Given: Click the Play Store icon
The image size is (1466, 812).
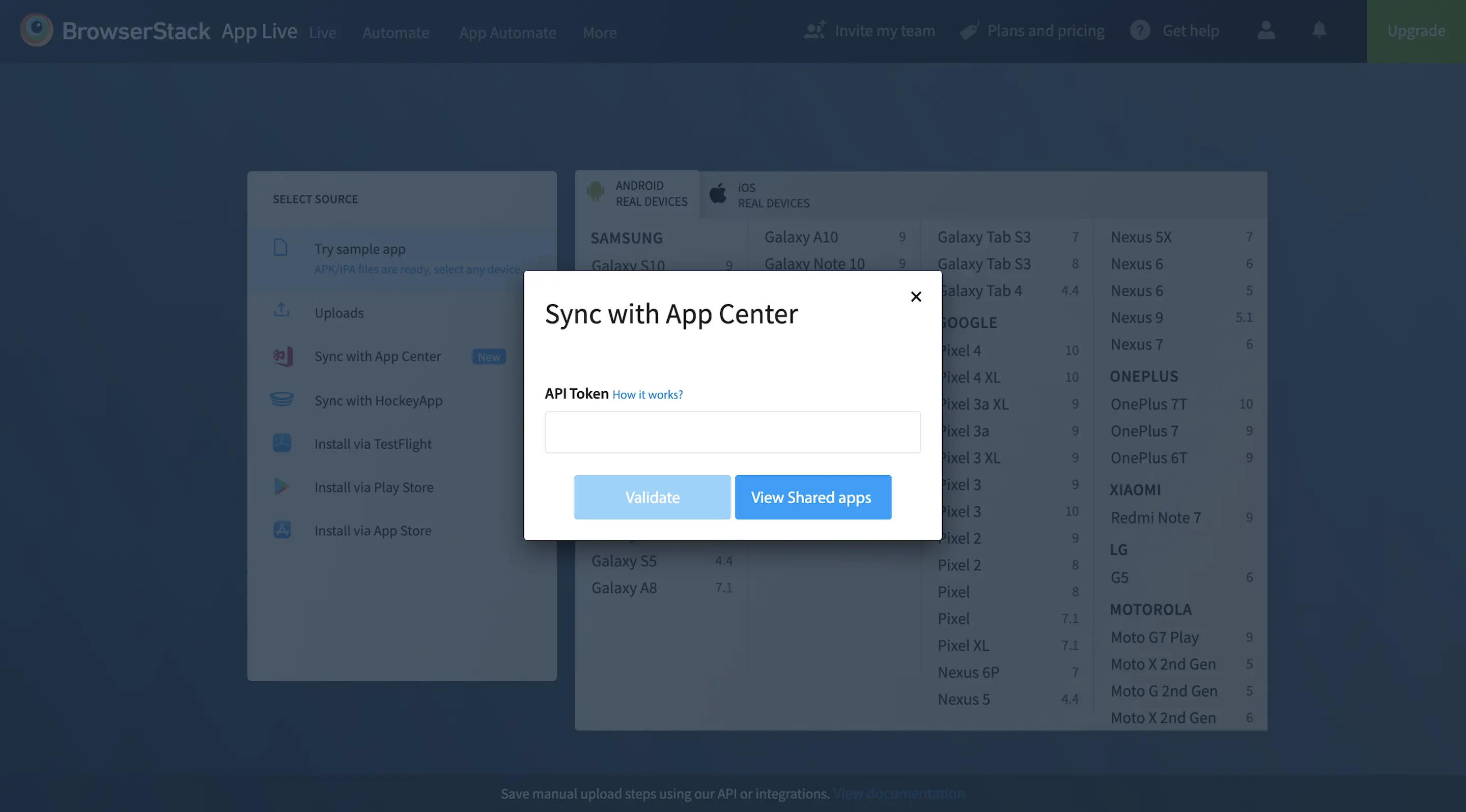Looking at the screenshot, I should click(281, 487).
